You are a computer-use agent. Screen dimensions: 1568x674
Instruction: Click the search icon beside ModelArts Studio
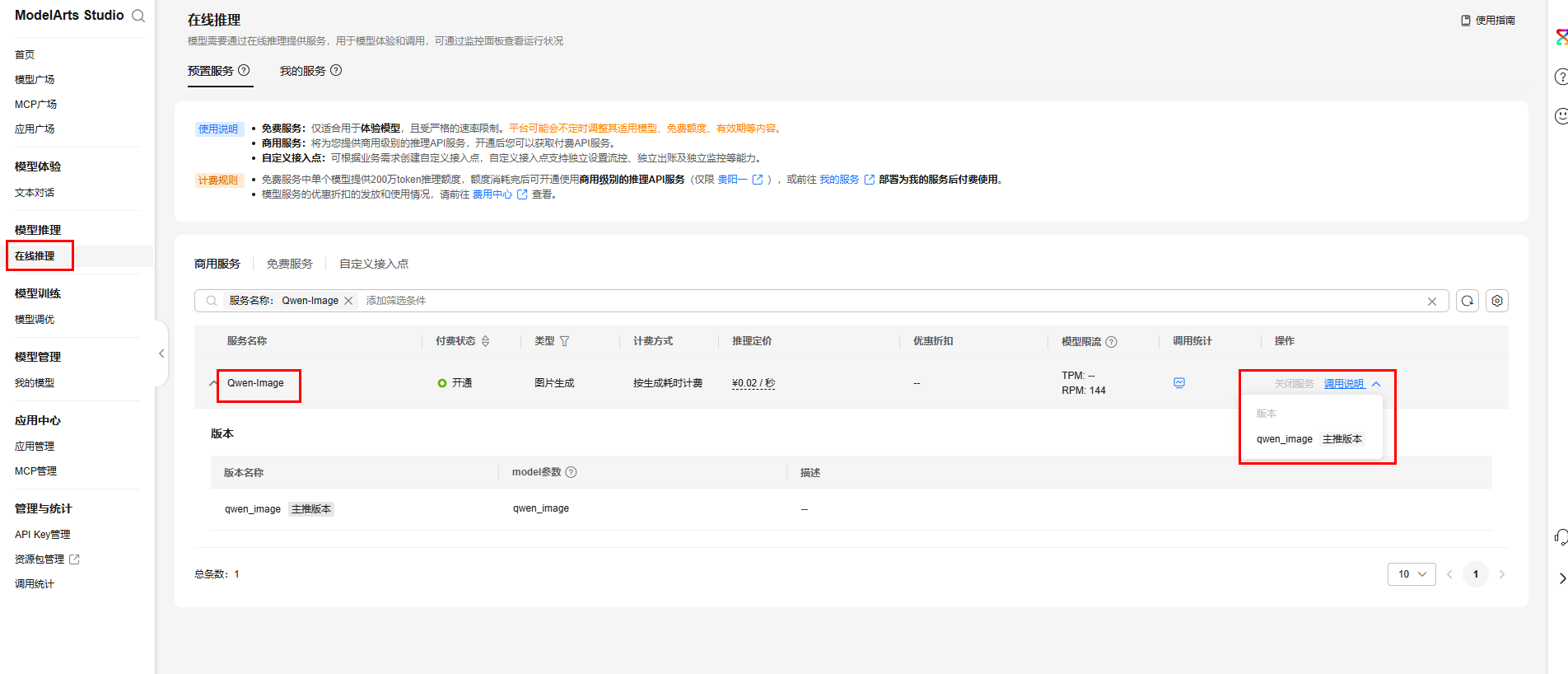pos(138,16)
